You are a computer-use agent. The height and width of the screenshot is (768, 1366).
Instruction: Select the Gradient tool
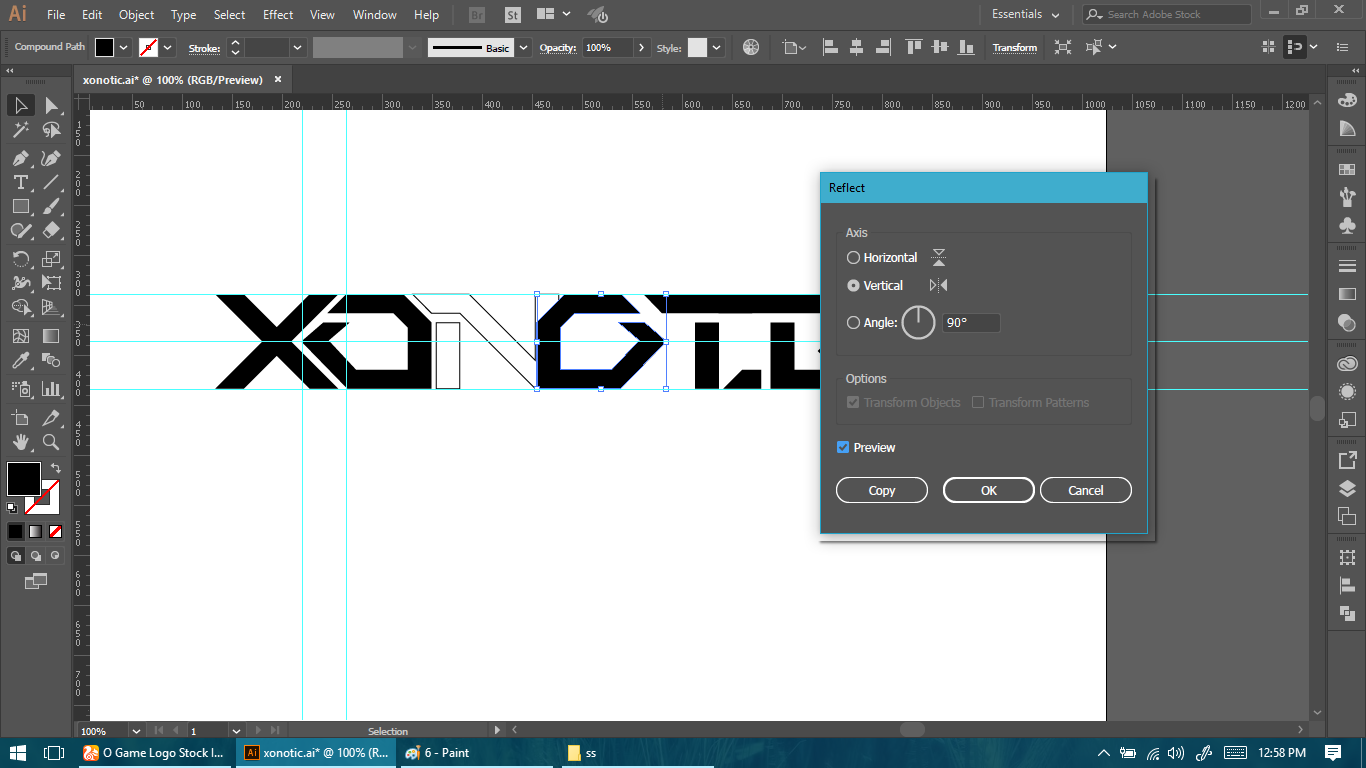click(x=52, y=336)
